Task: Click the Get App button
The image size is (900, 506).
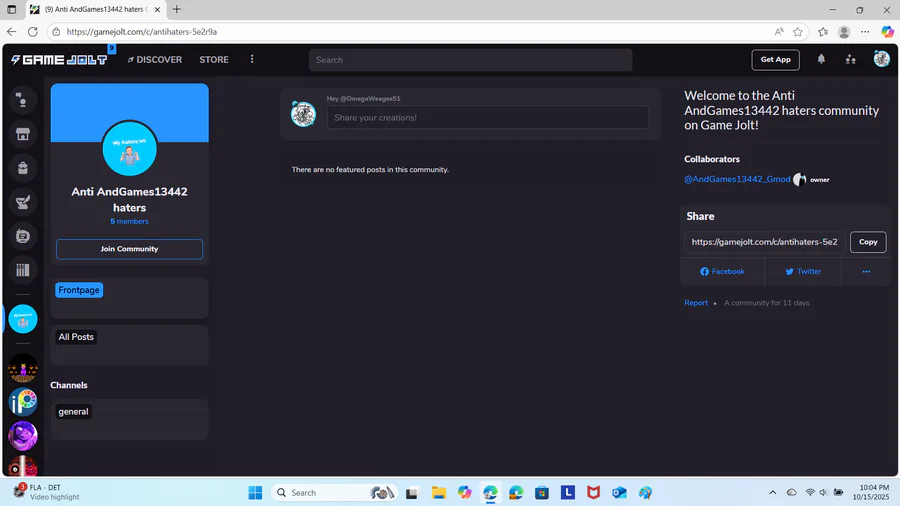Action: pyautogui.click(x=775, y=60)
